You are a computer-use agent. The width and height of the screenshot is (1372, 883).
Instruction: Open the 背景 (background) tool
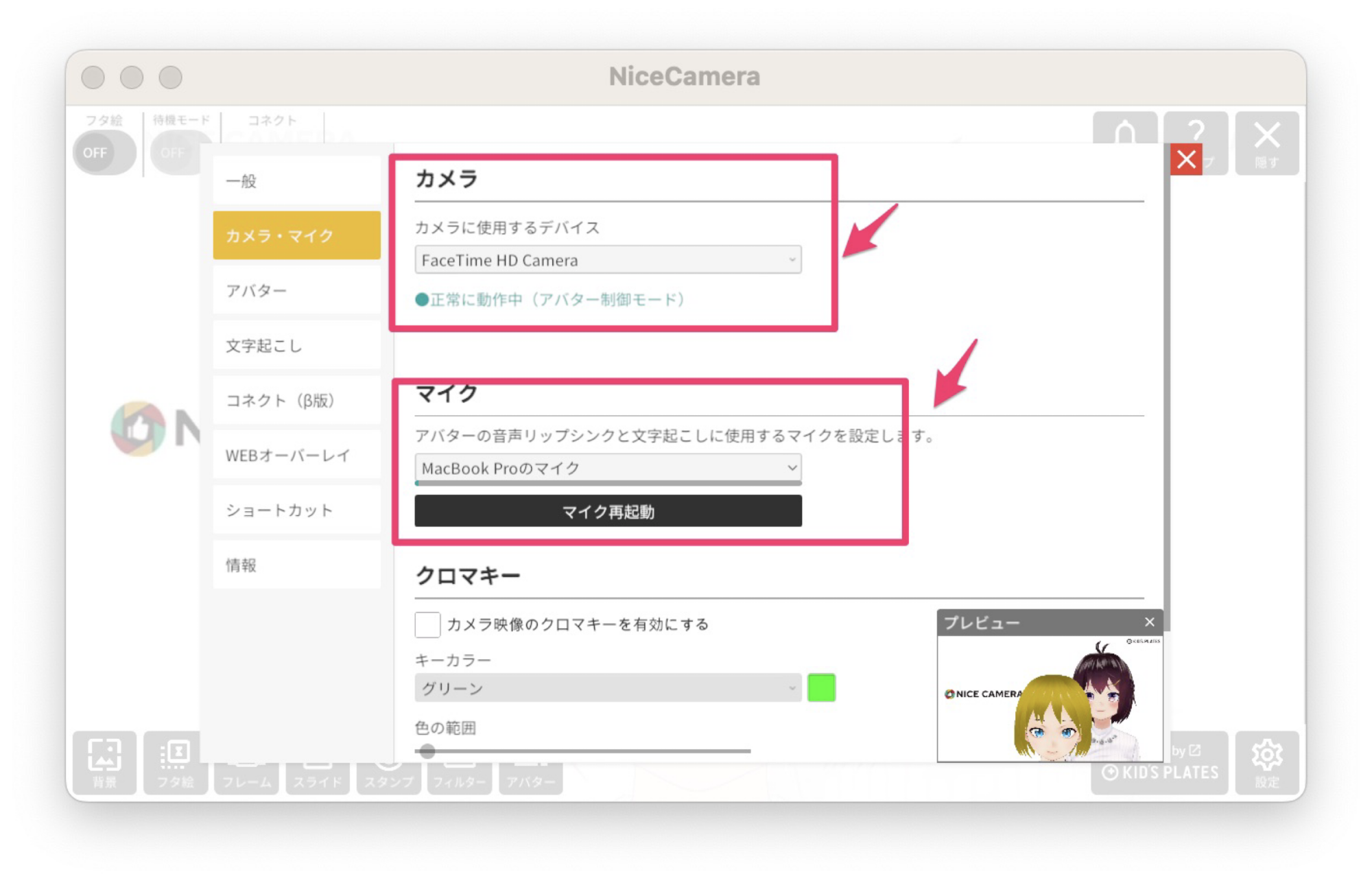tap(104, 763)
